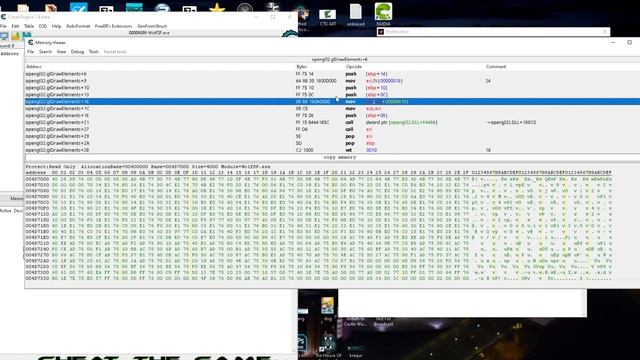
Task: Open the unbraced file desktop icon
Action: [356, 16]
